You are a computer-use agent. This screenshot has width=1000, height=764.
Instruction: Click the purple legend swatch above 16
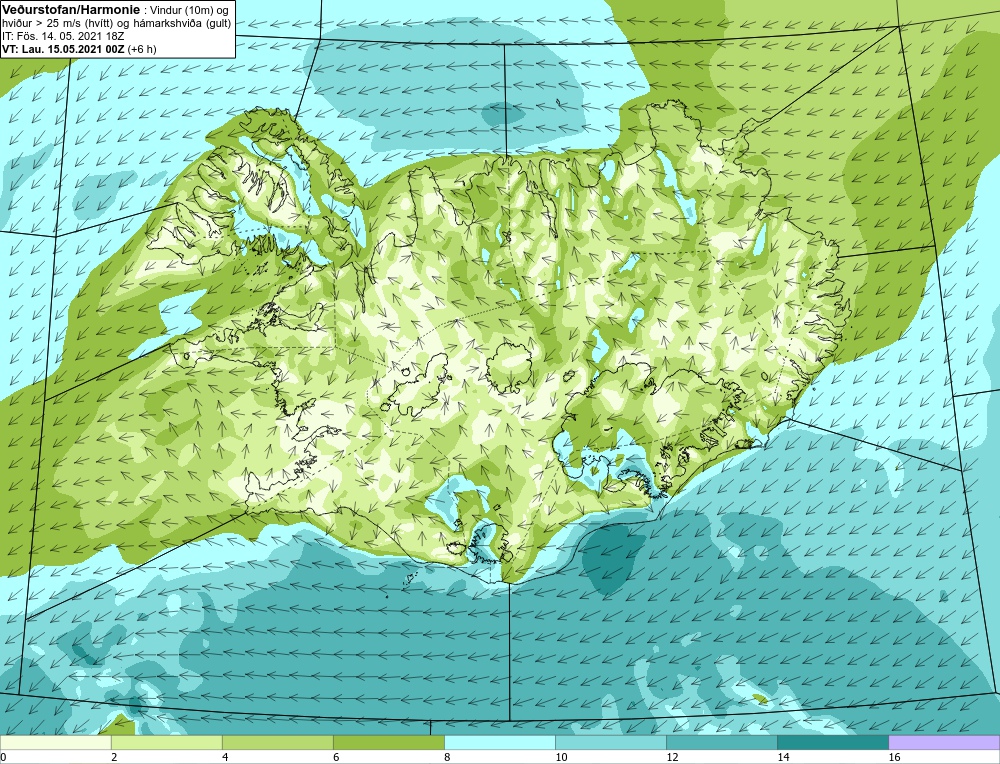click(944, 742)
